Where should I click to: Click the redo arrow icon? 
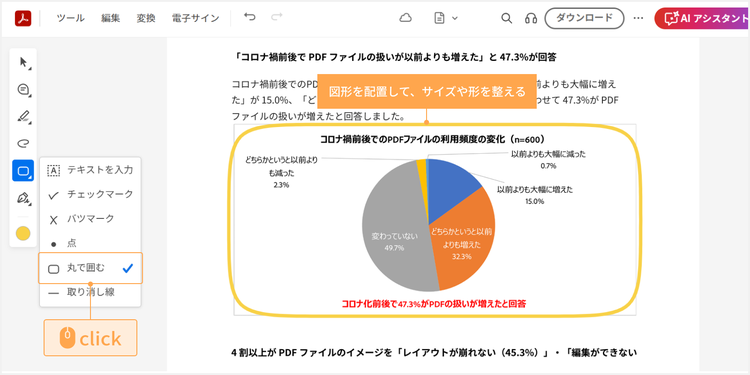click(276, 17)
